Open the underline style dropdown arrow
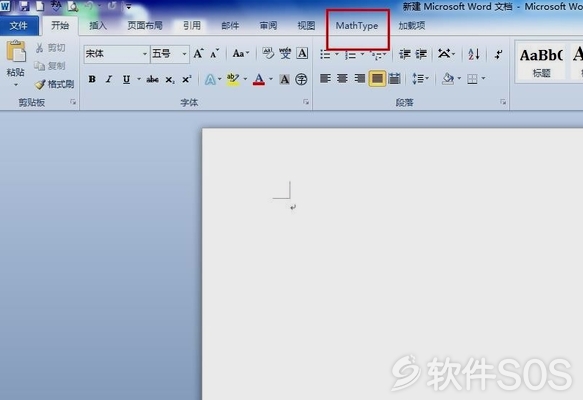The width and height of the screenshot is (583, 400). pos(139,79)
